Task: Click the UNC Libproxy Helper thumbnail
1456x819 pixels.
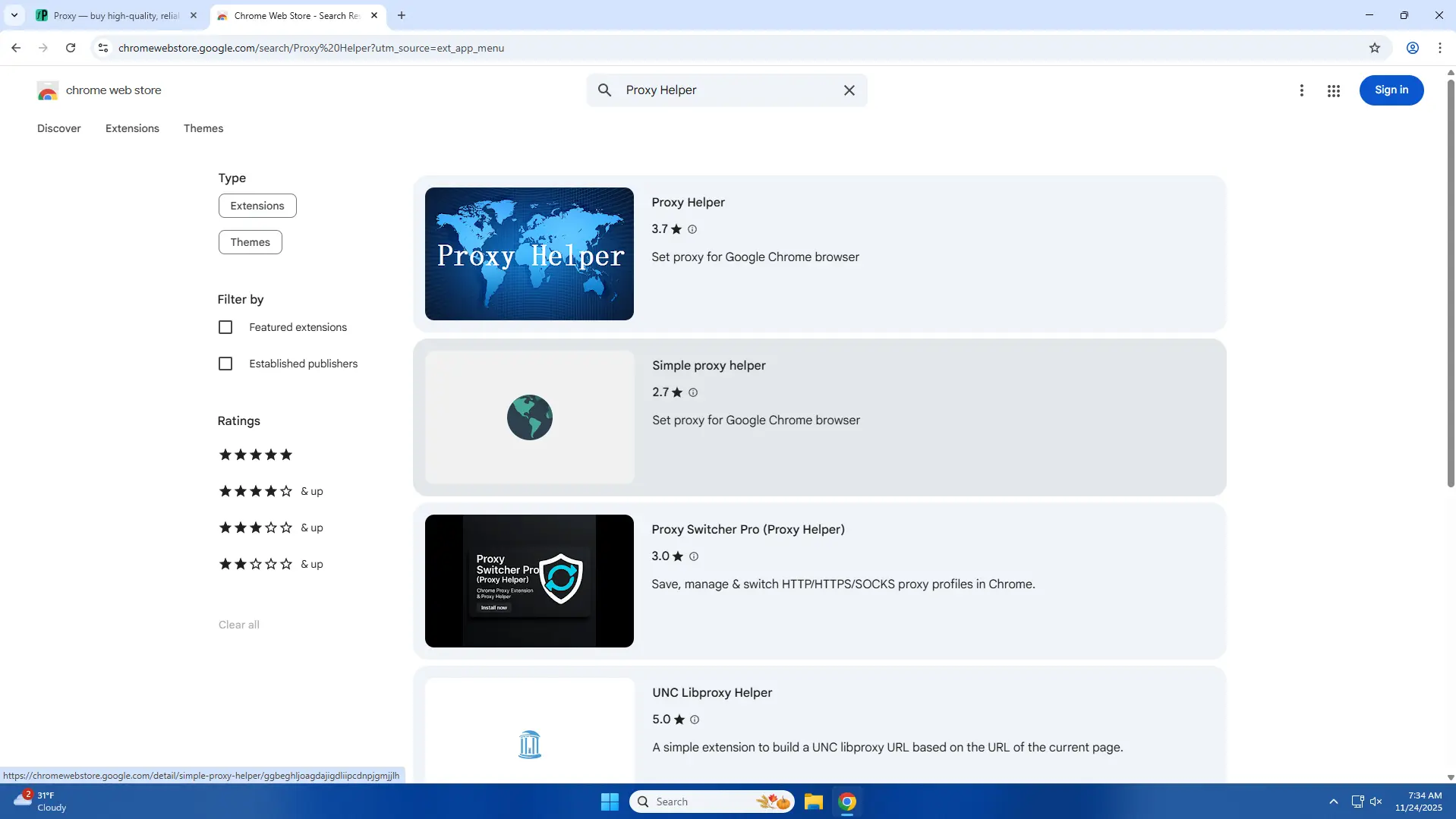Action: (530, 730)
